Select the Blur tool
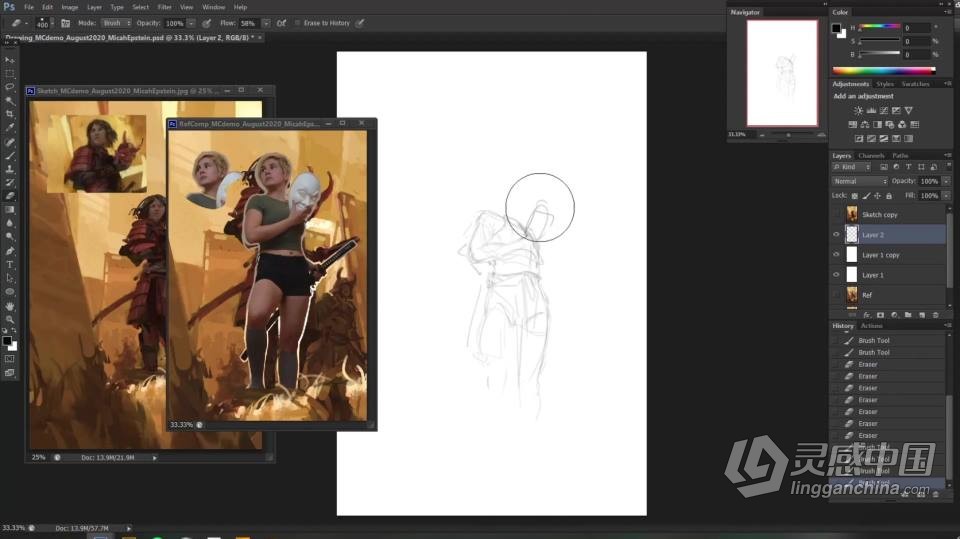The image size is (960, 539). point(10,223)
